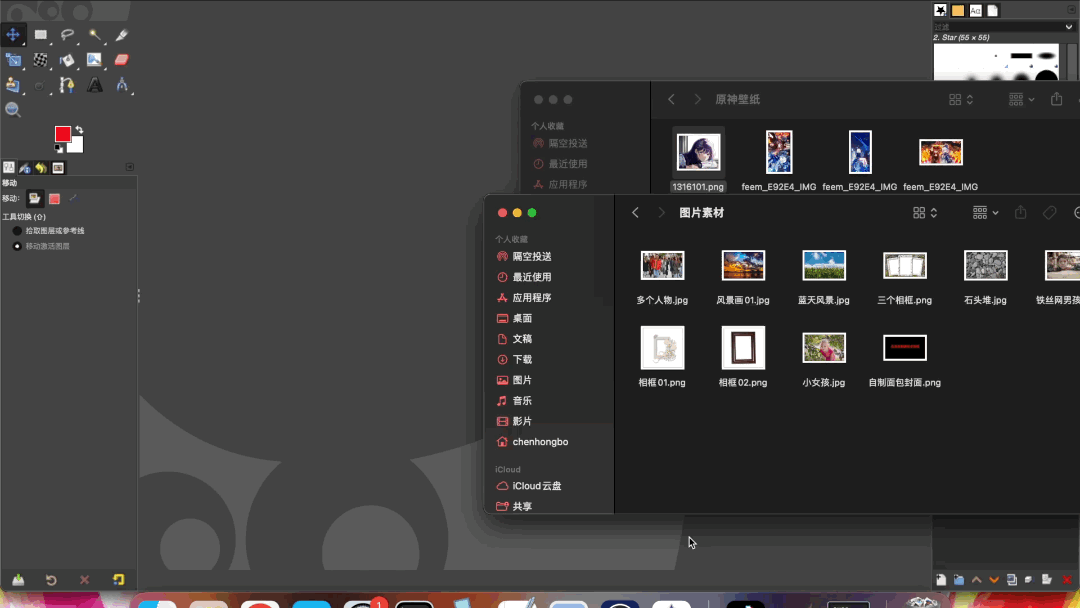This screenshot has height=608, width=1080.
Task: Select the Rectangle Select tool
Action: coord(41,34)
